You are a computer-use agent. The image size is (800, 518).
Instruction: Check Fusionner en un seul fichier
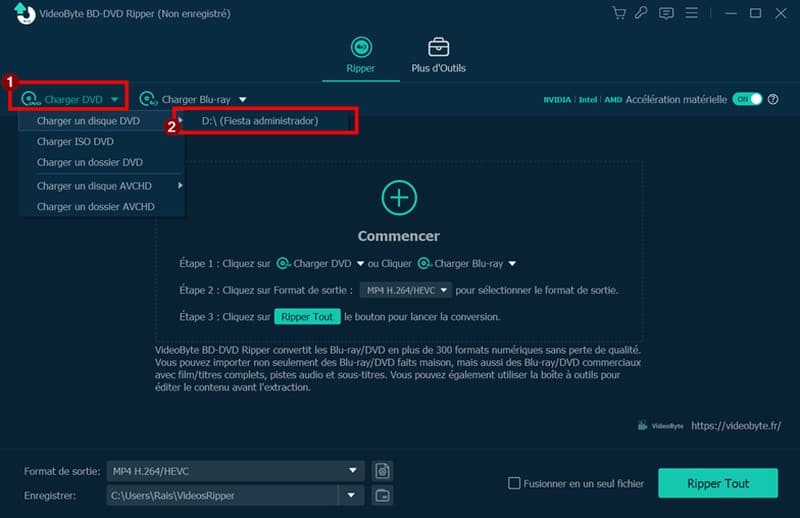point(514,484)
